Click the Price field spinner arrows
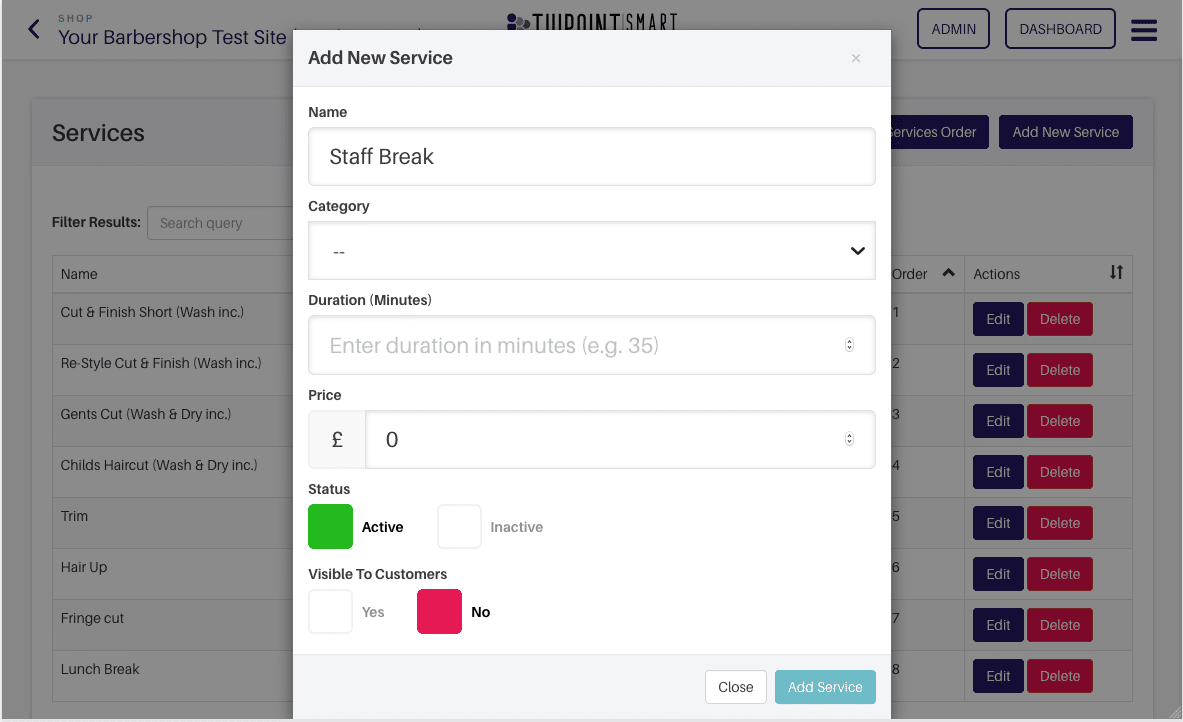Screen dimensions: 1183x722 (849, 439)
